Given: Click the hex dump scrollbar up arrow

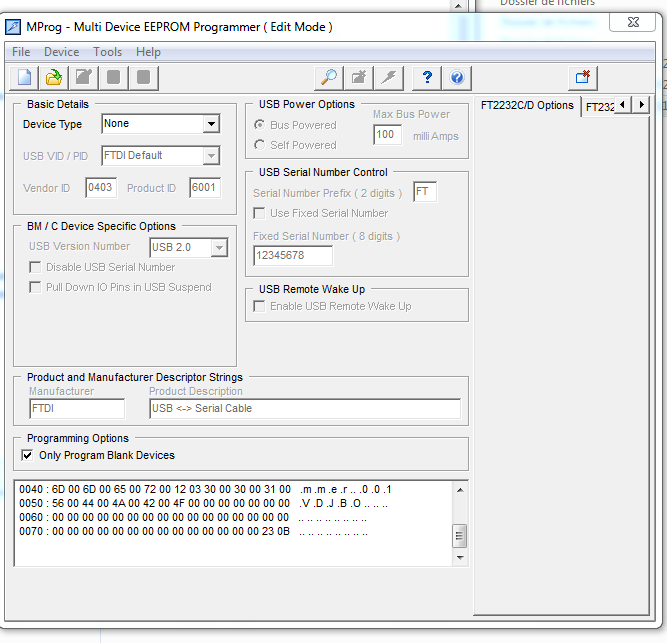Looking at the screenshot, I should [x=460, y=490].
